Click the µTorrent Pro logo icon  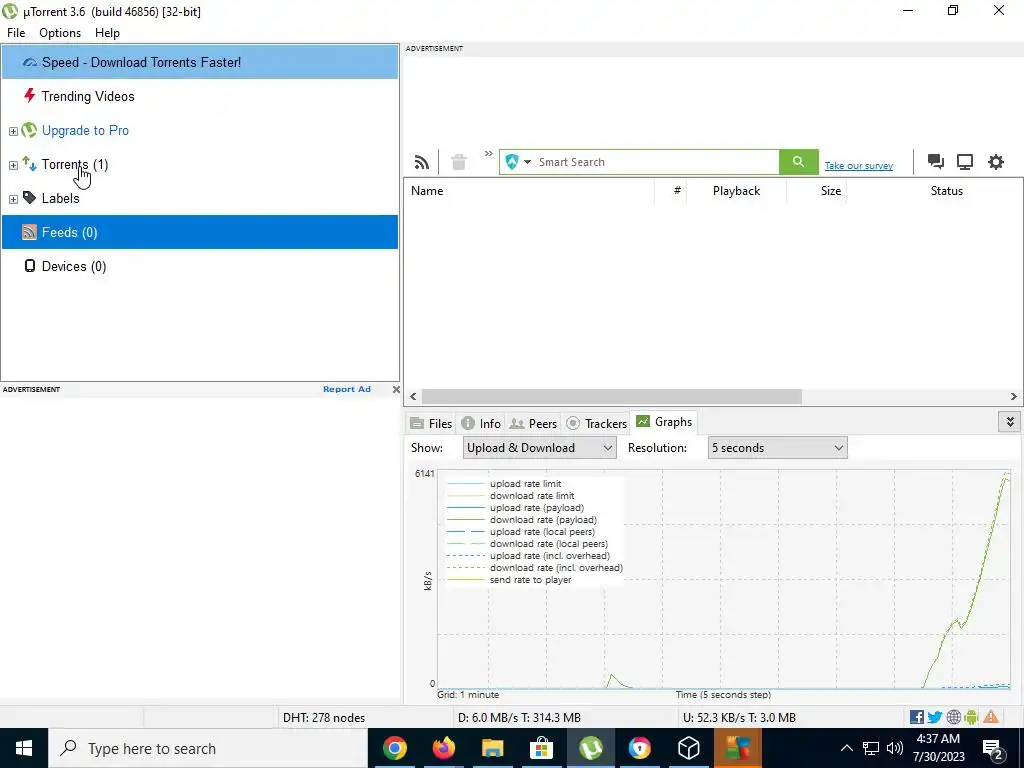click(29, 129)
